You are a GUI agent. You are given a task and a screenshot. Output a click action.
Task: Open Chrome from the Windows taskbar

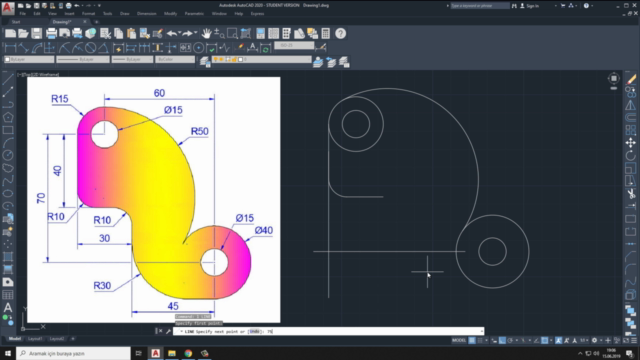coord(188,353)
